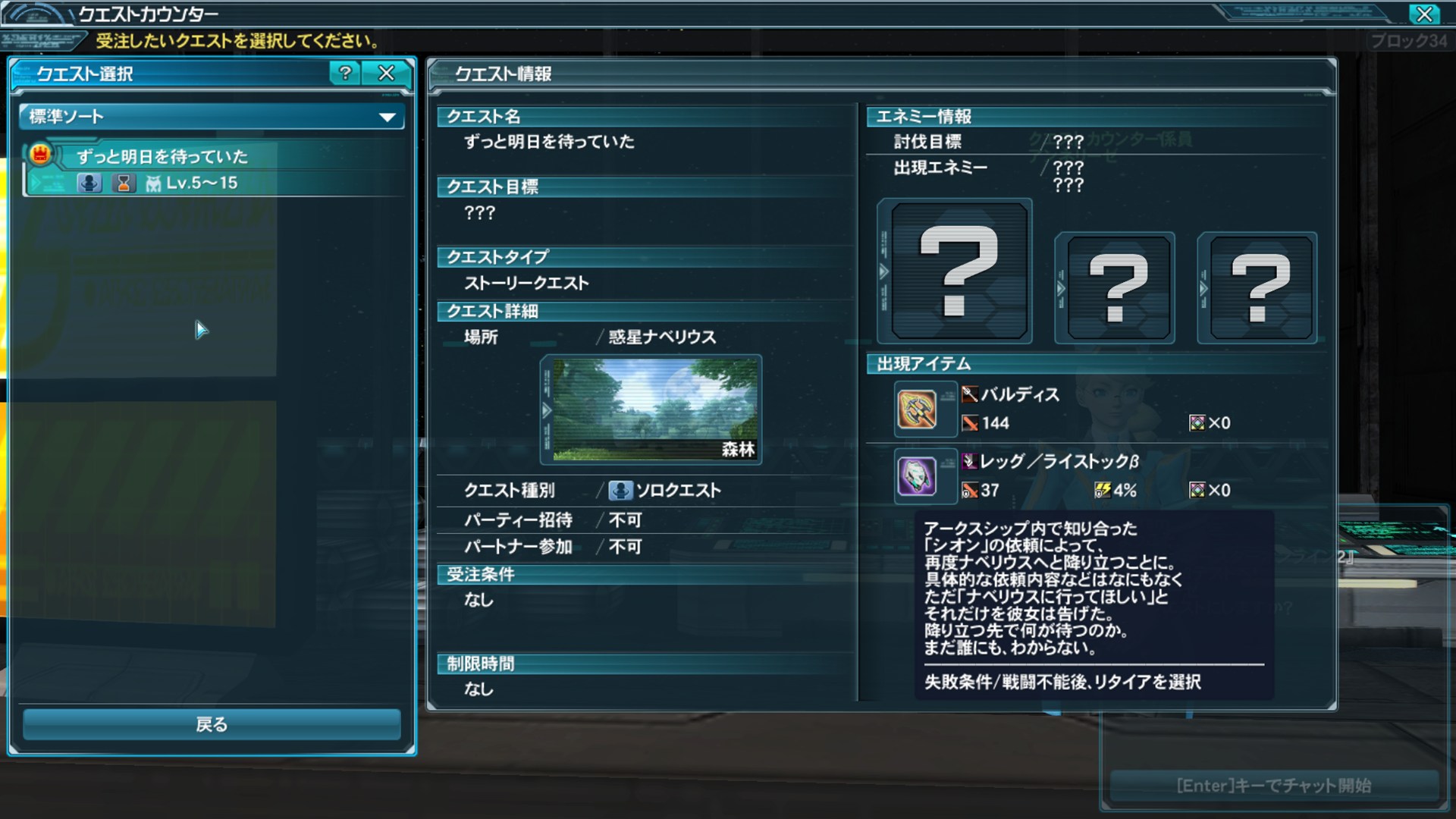Click the help question mark in クエスト選択
Image resolution: width=1456 pixels, height=819 pixels.
pos(345,73)
